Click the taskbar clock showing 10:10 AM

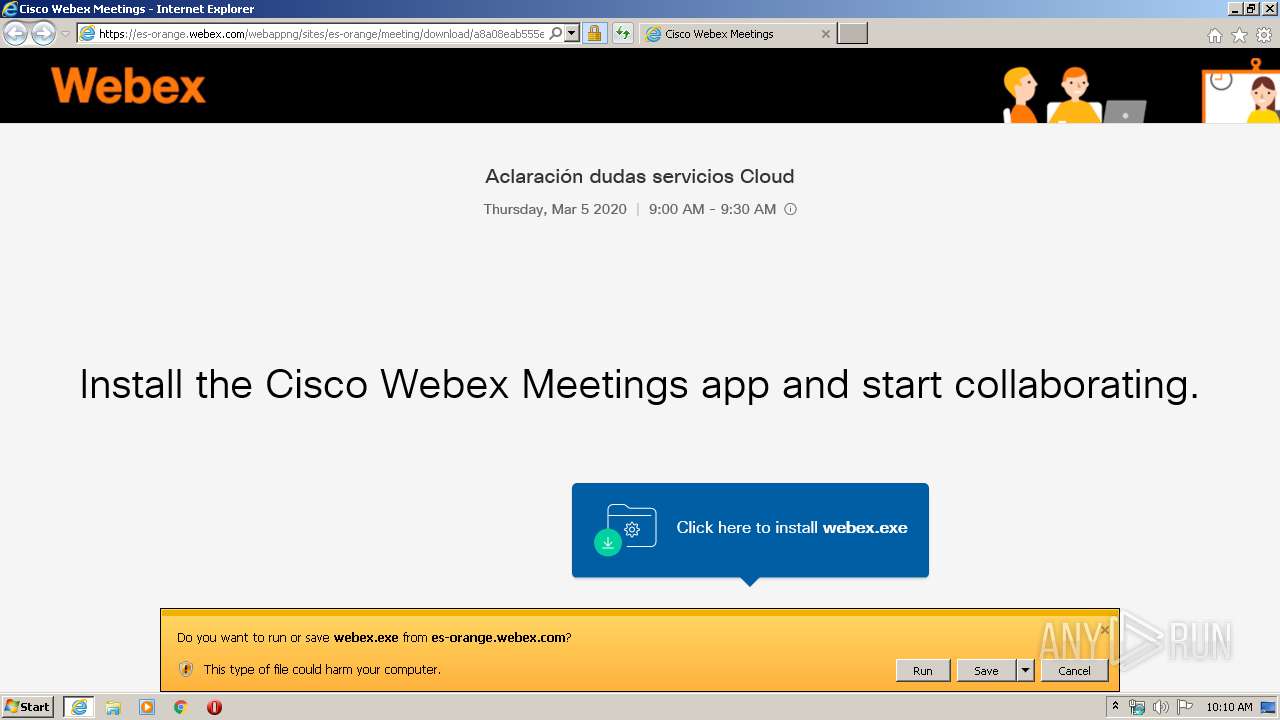tap(1229, 707)
